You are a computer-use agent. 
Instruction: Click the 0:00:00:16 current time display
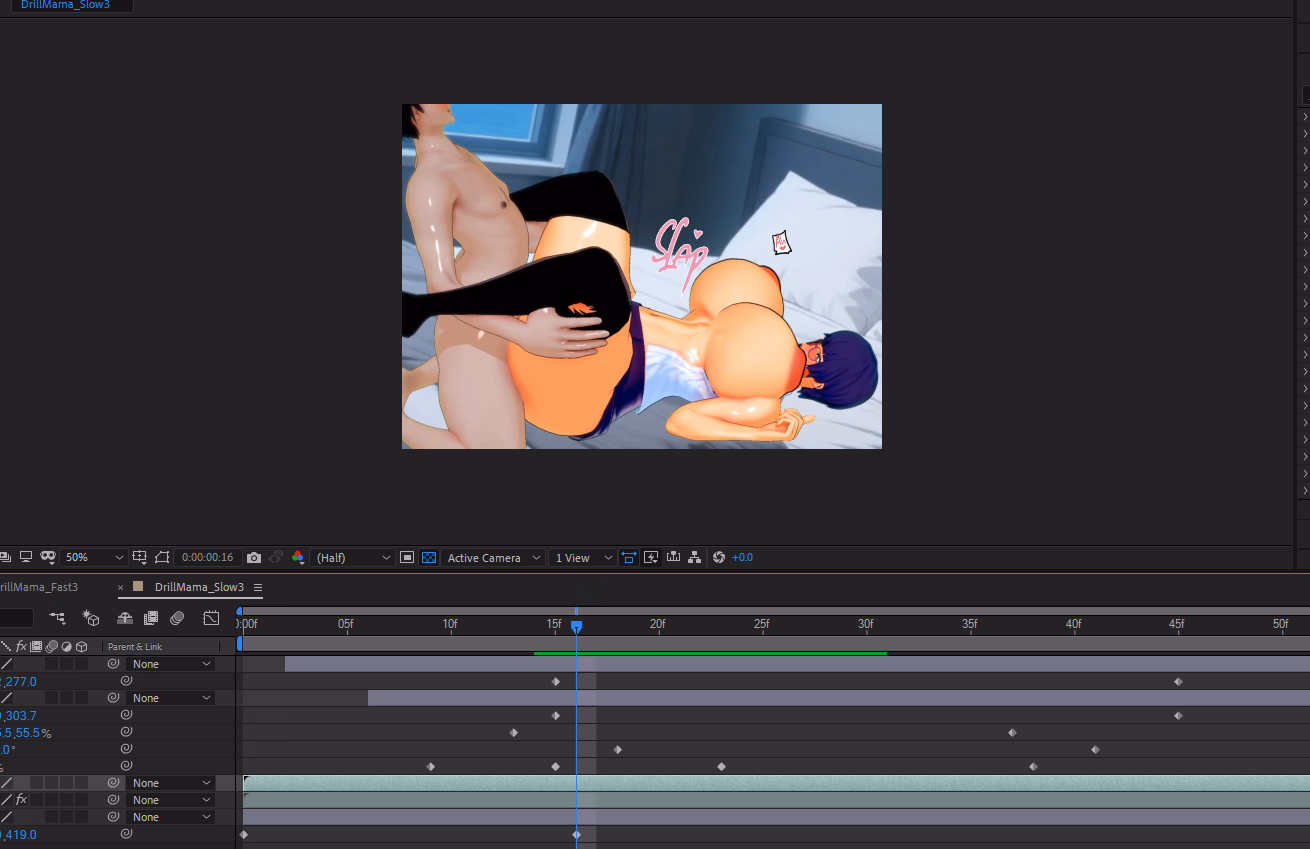click(x=207, y=558)
